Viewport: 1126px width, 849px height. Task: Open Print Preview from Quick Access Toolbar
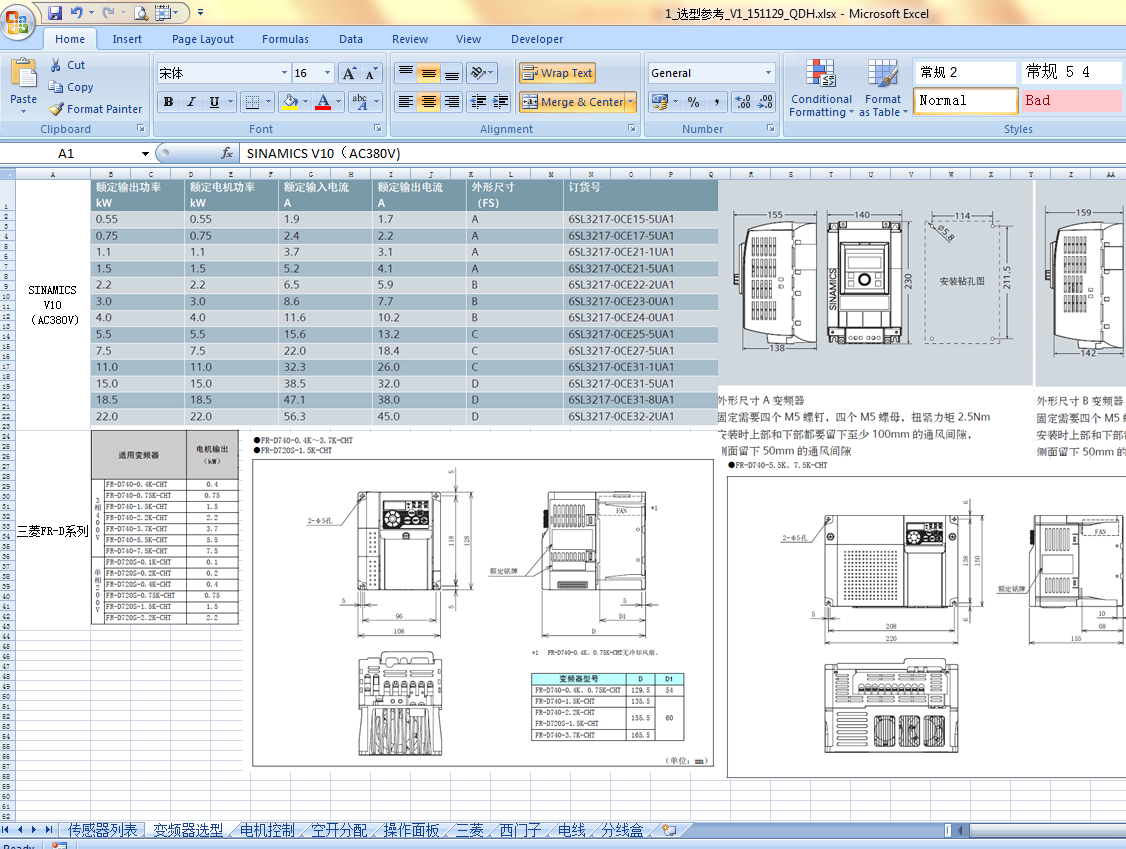pyautogui.click(x=141, y=12)
